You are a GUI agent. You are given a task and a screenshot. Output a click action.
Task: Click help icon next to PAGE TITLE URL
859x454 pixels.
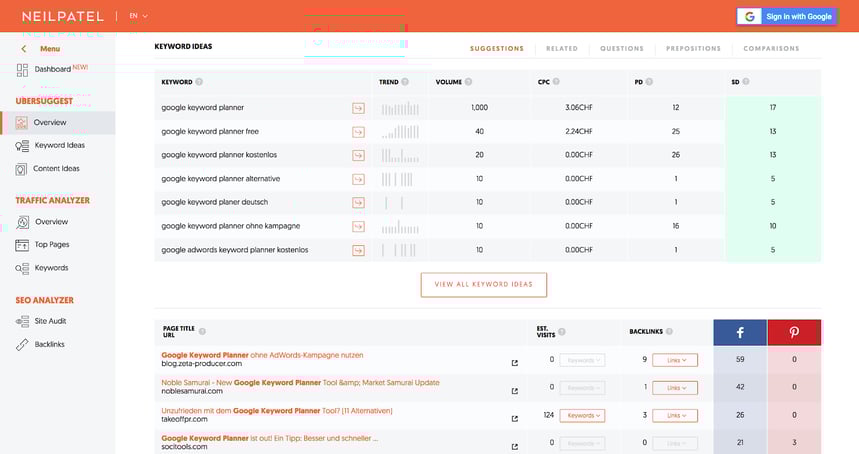(202, 331)
